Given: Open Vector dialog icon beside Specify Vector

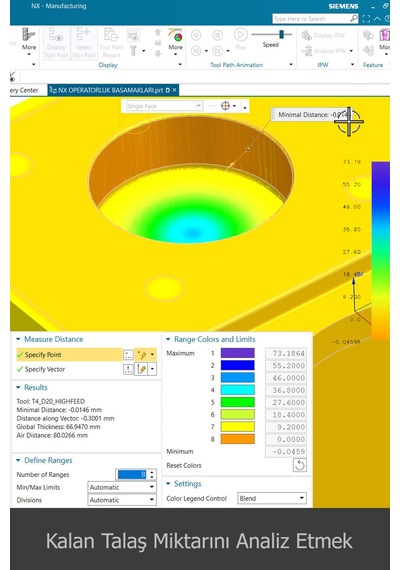Looking at the screenshot, I should 128,369.
